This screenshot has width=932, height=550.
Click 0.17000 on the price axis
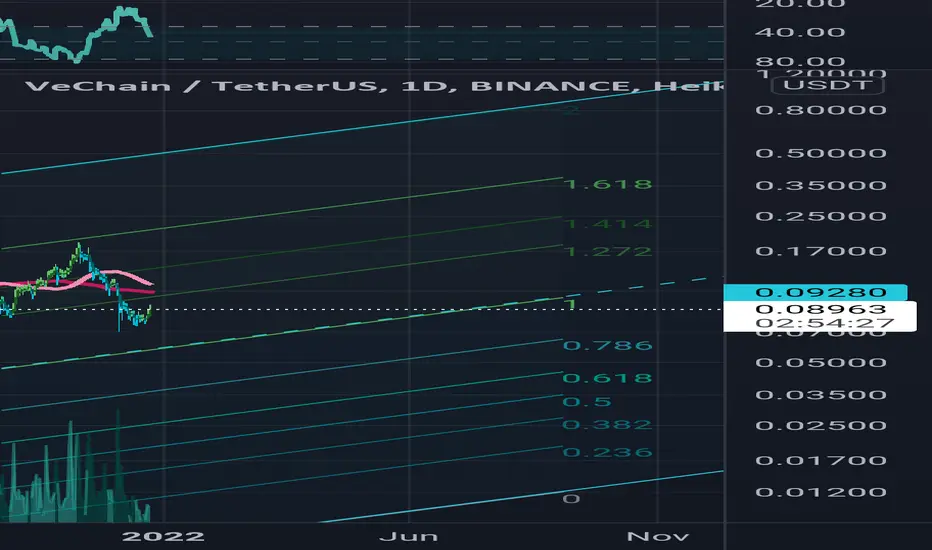coord(821,251)
